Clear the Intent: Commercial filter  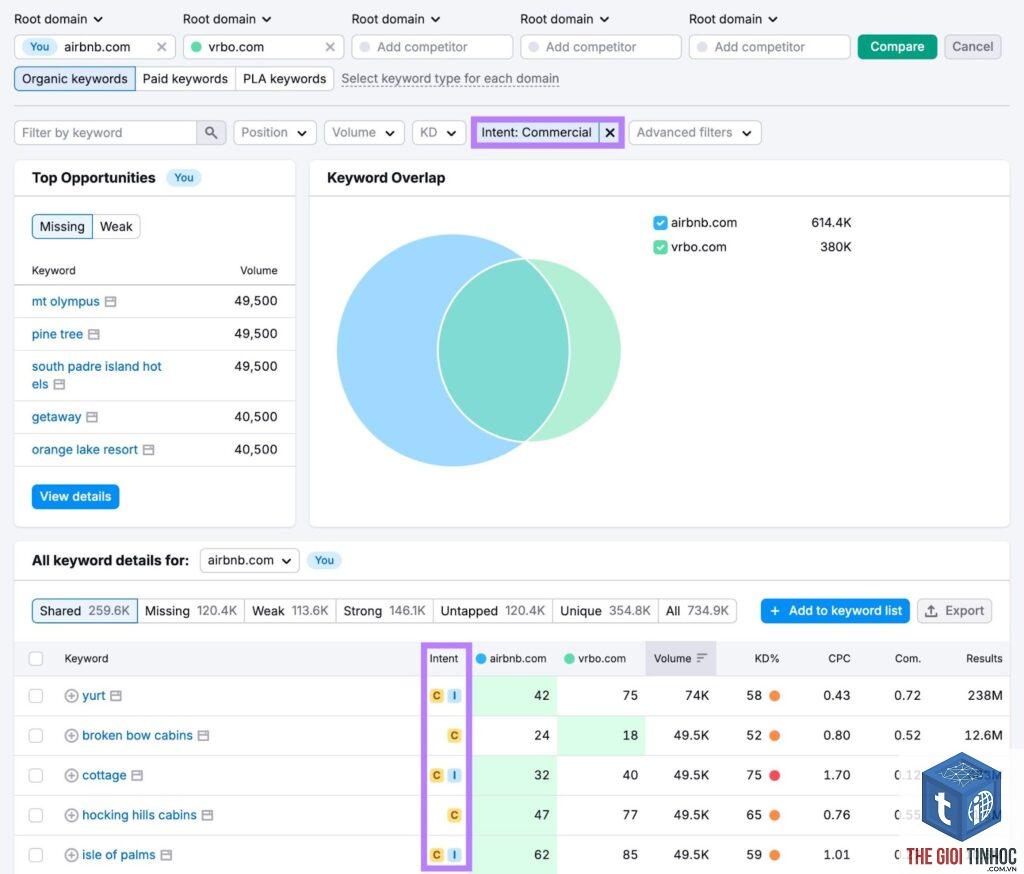[610, 133]
